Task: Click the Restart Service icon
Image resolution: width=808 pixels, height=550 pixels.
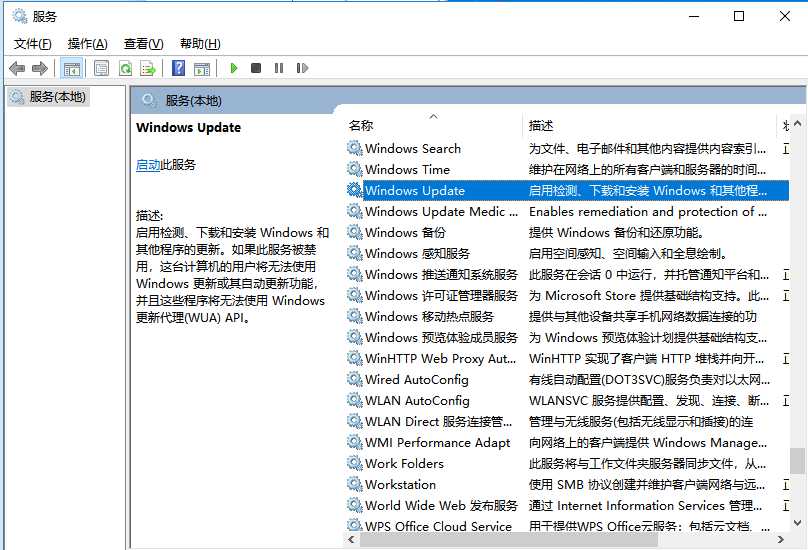Action: pos(302,68)
